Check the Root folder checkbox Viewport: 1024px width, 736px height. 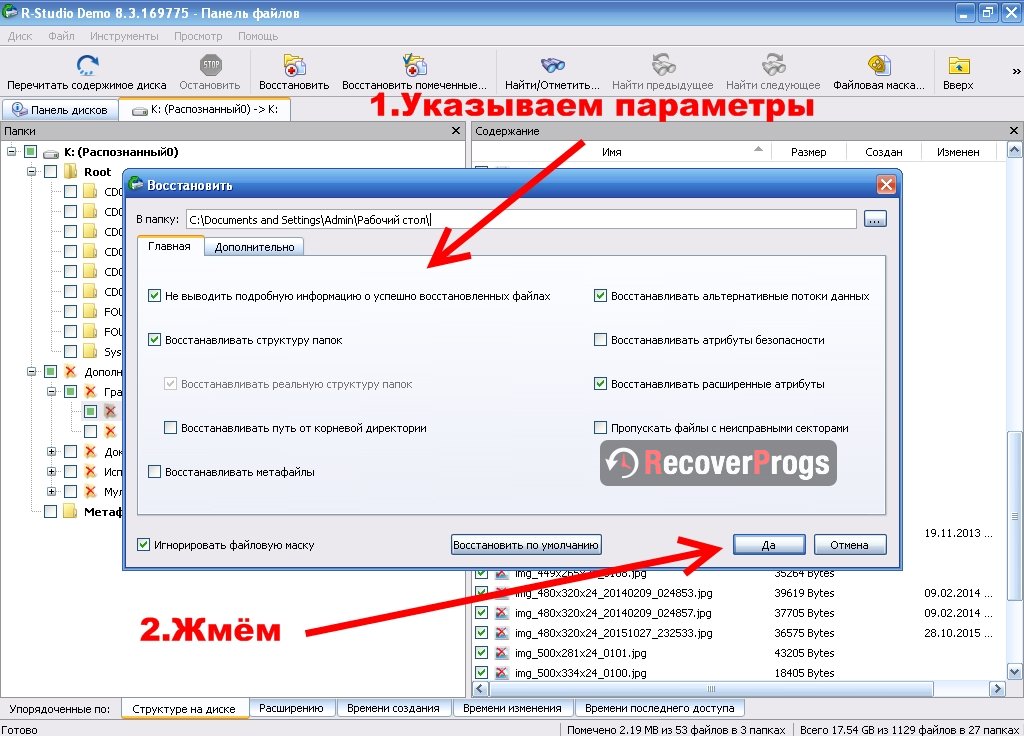pos(50,172)
